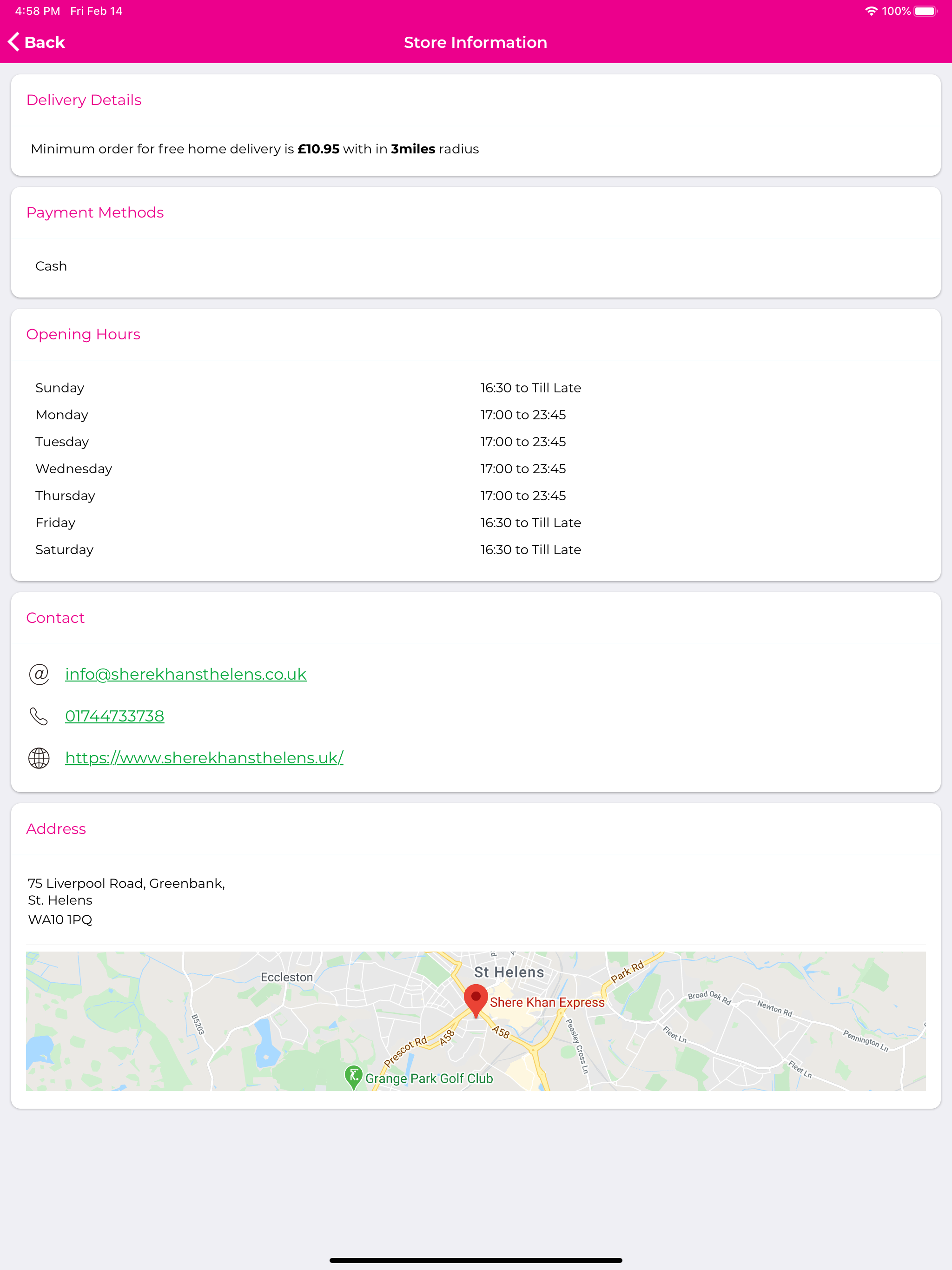Tap the Grange Park Golf Club map icon

pyautogui.click(x=354, y=1077)
